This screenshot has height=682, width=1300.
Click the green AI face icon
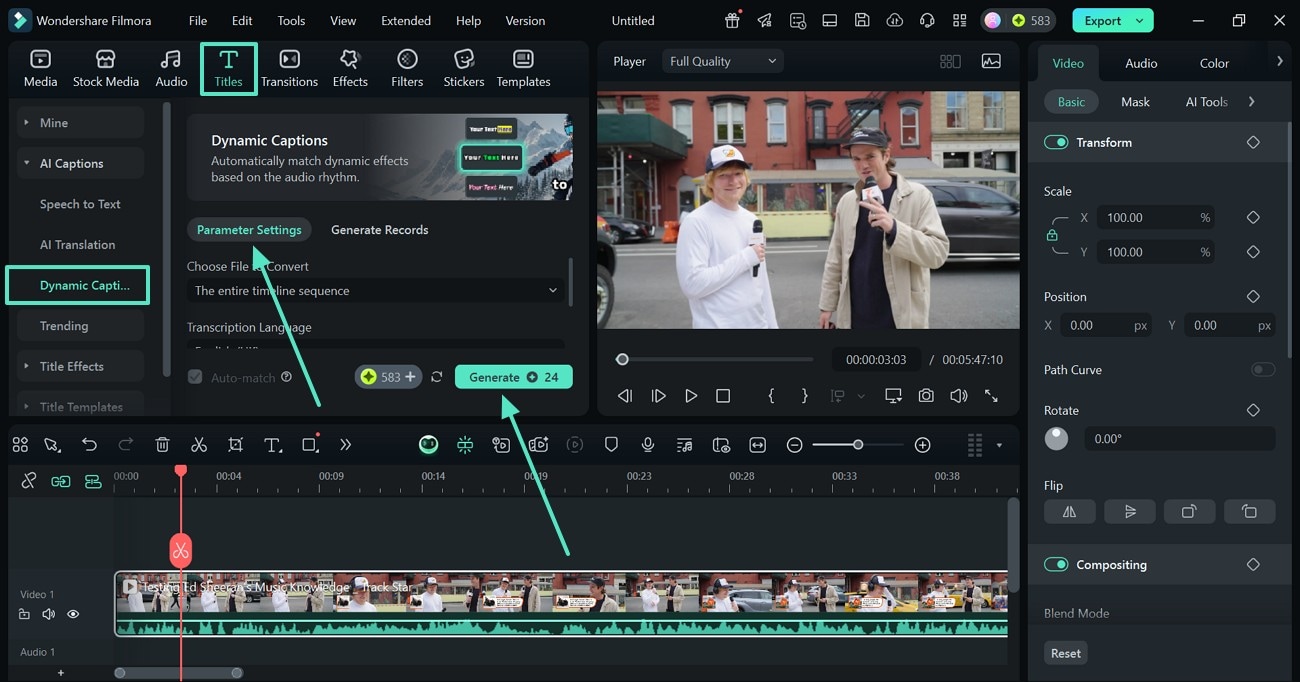pos(428,445)
